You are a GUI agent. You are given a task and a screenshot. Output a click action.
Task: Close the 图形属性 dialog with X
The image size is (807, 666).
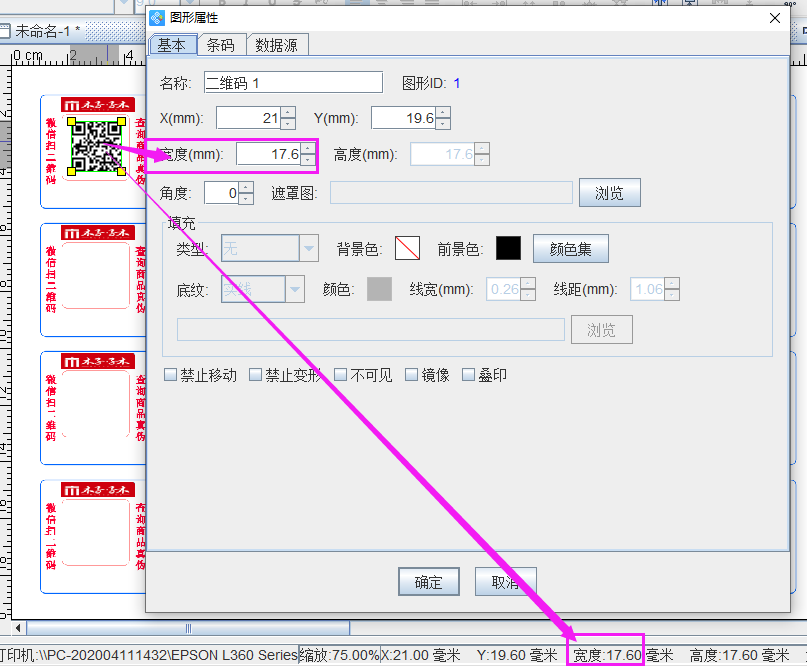775,18
